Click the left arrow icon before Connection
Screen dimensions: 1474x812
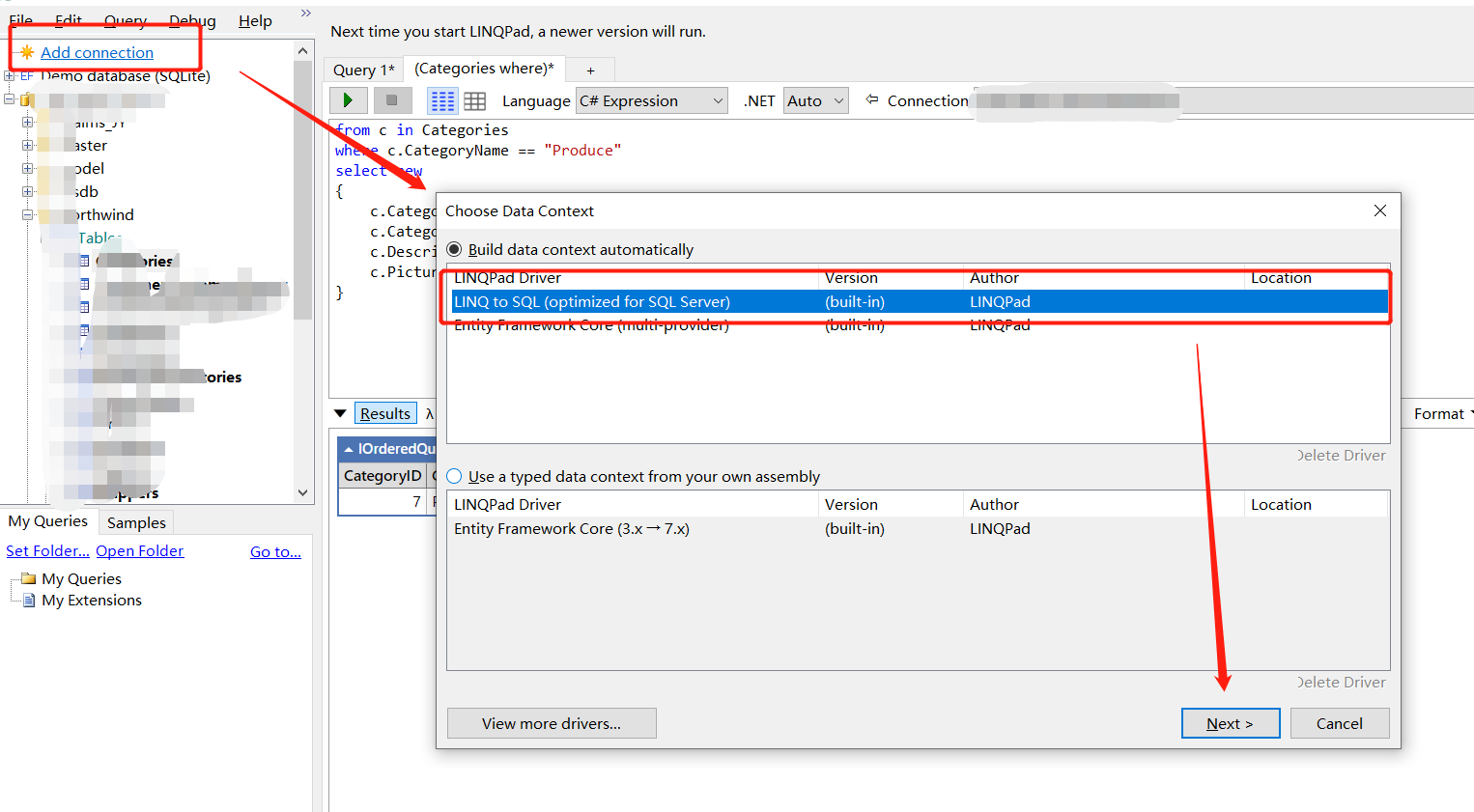[872, 99]
